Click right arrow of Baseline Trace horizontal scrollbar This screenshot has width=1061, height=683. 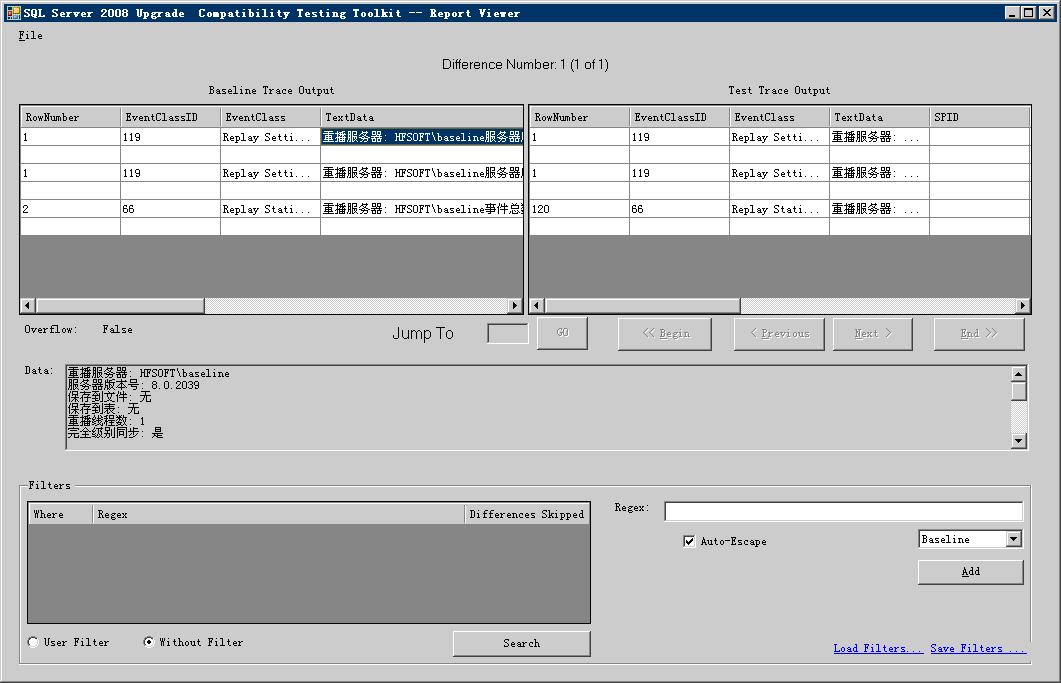tap(515, 306)
